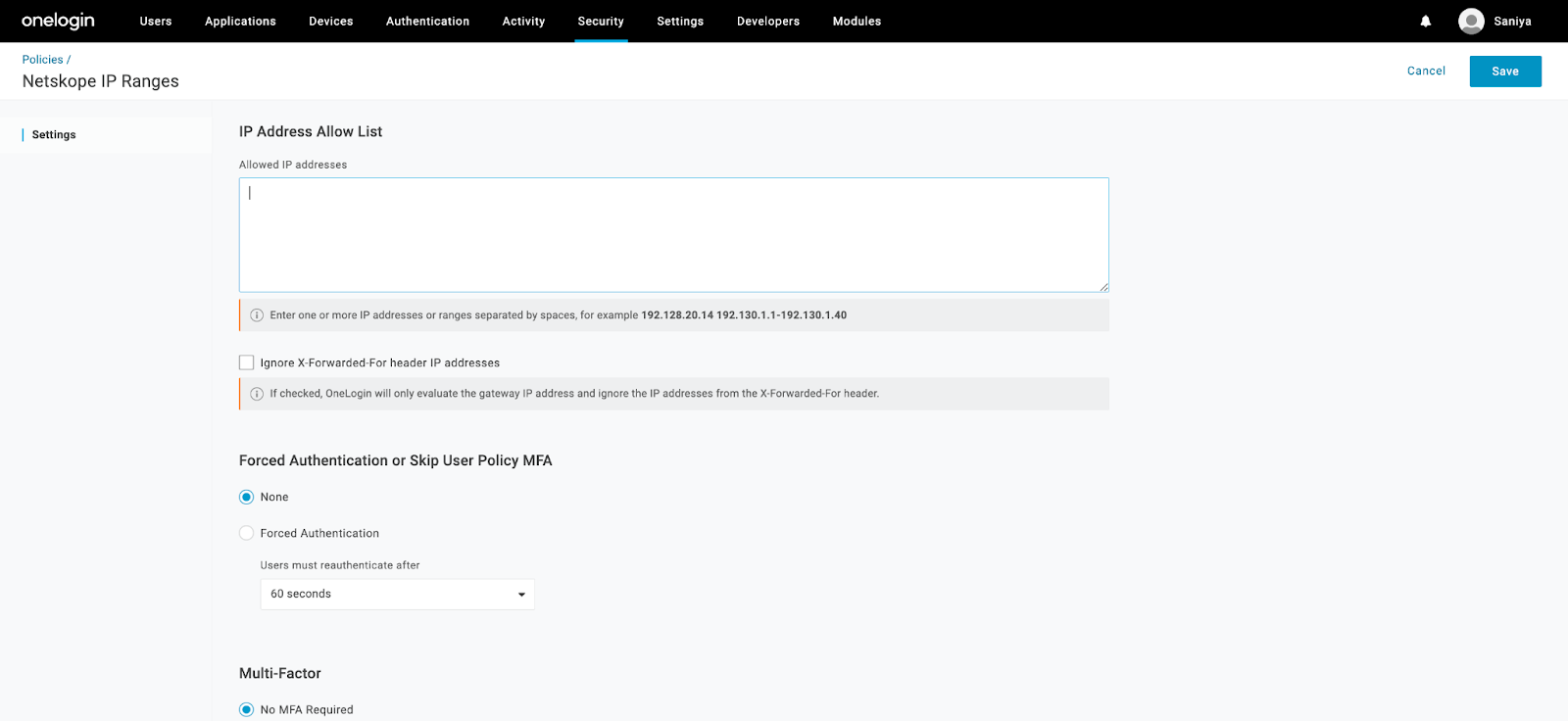The height and width of the screenshot is (721, 1568).
Task: Open the Devices menu
Action: tap(331, 21)
